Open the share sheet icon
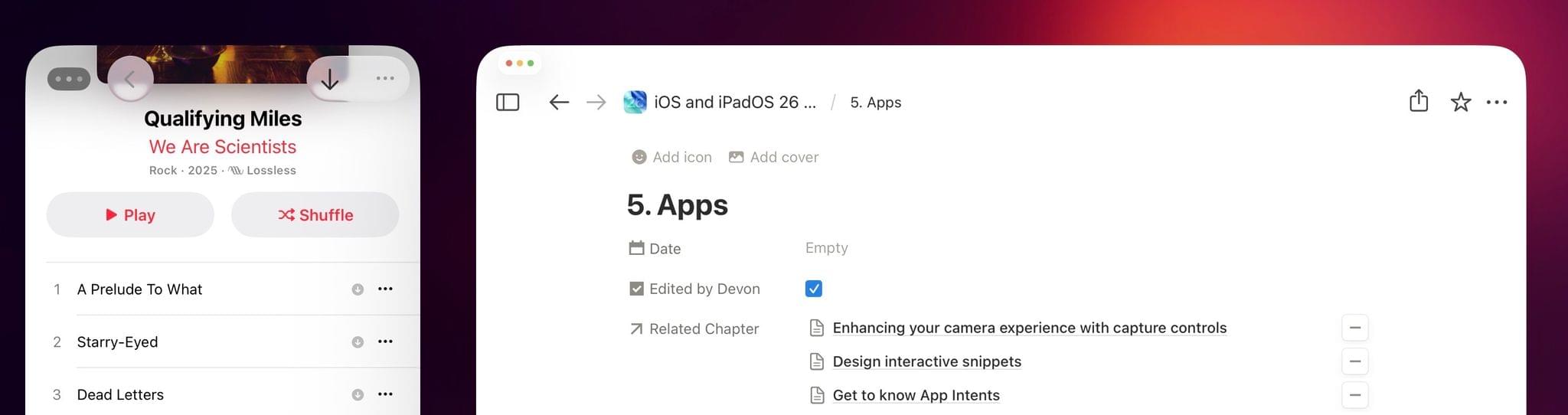The height and width of the screenshot is (415, 1568). point(1418,101)
